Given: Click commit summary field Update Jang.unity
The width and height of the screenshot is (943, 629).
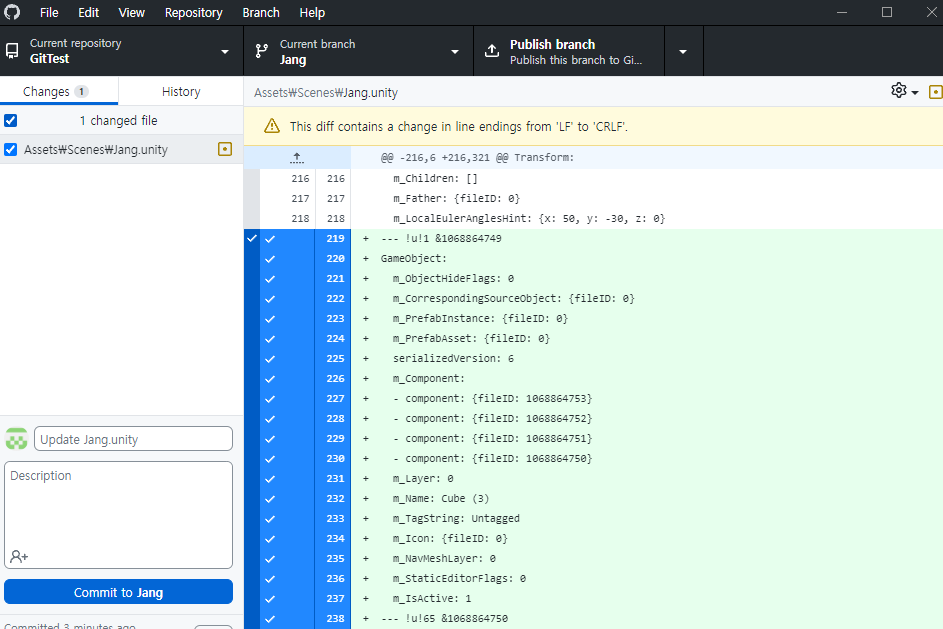Looking at the screenshot, I should click(x=134, y=439).
